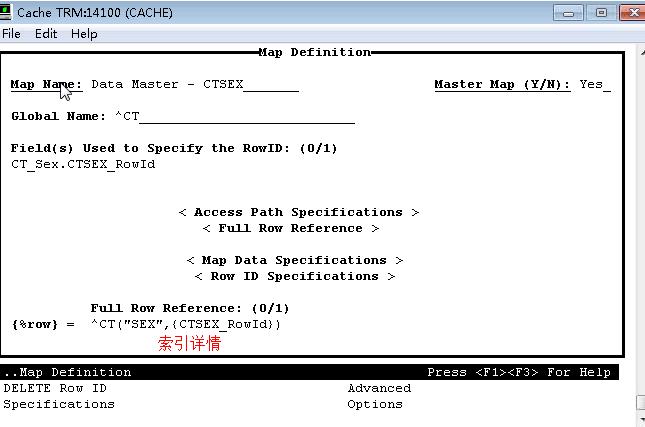Screen dimensions: 645x427
Task: Click the Global Name label
Action: pos(58,116)
